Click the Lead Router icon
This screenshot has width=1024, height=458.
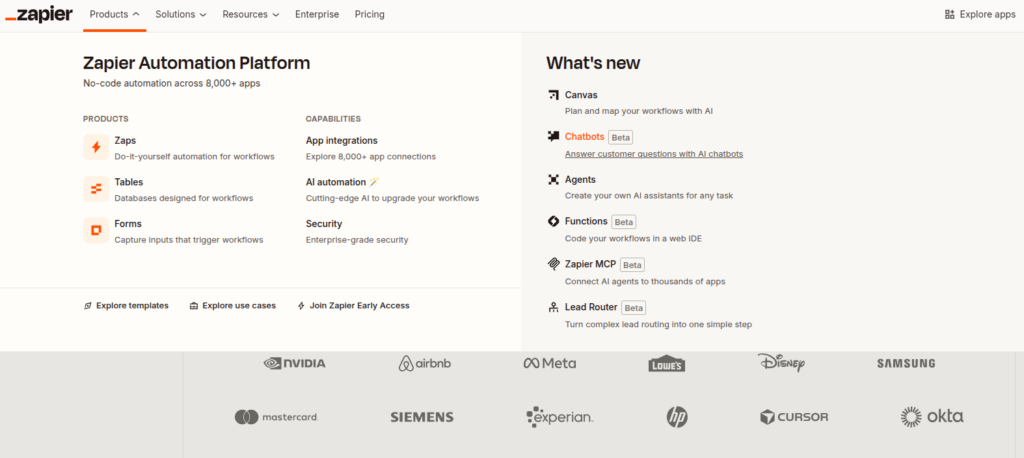click(553, 307)
